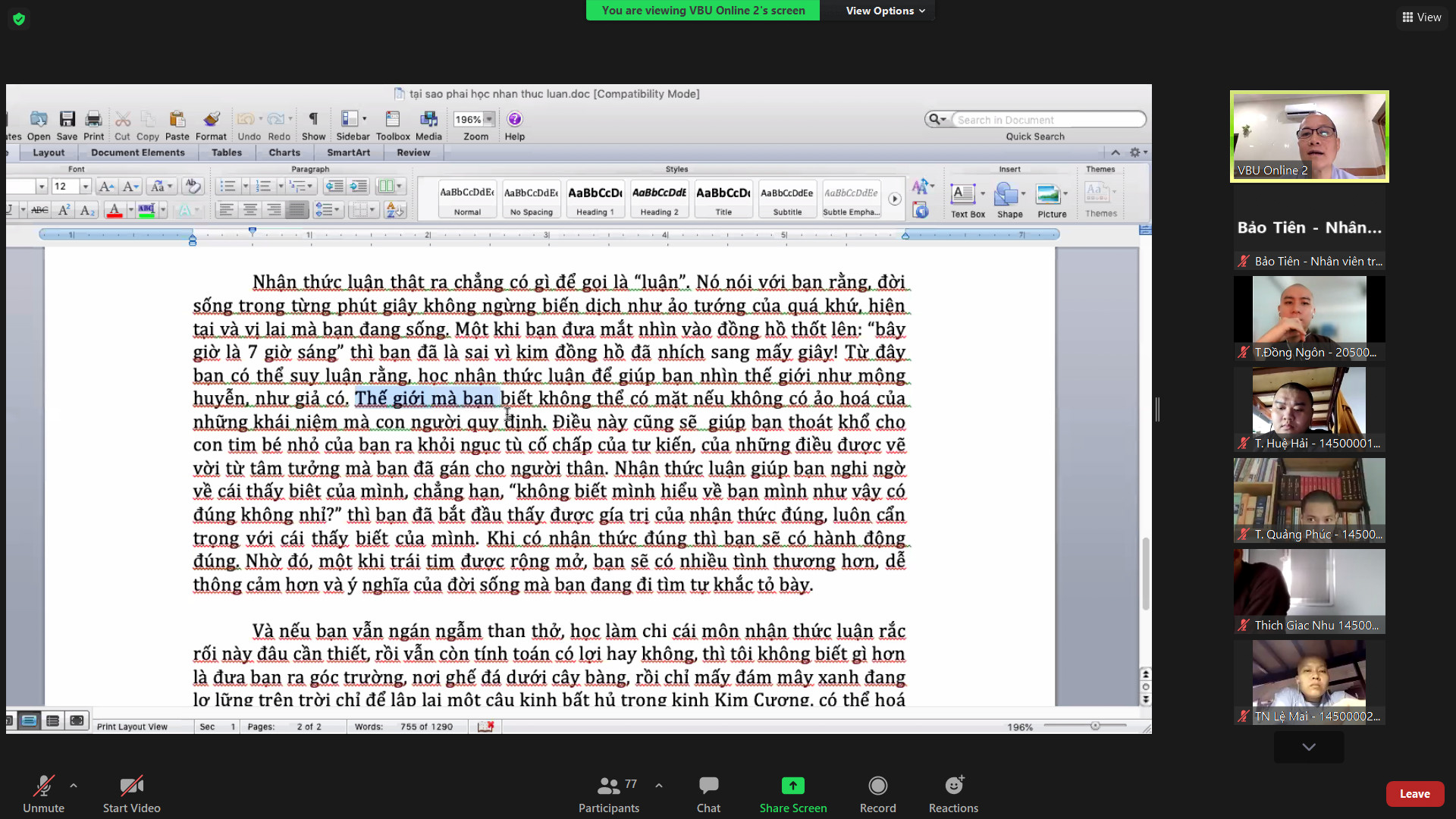1456x819 pixels.
Task: Open the line spacing dropdown
Action: click(328, 210)
